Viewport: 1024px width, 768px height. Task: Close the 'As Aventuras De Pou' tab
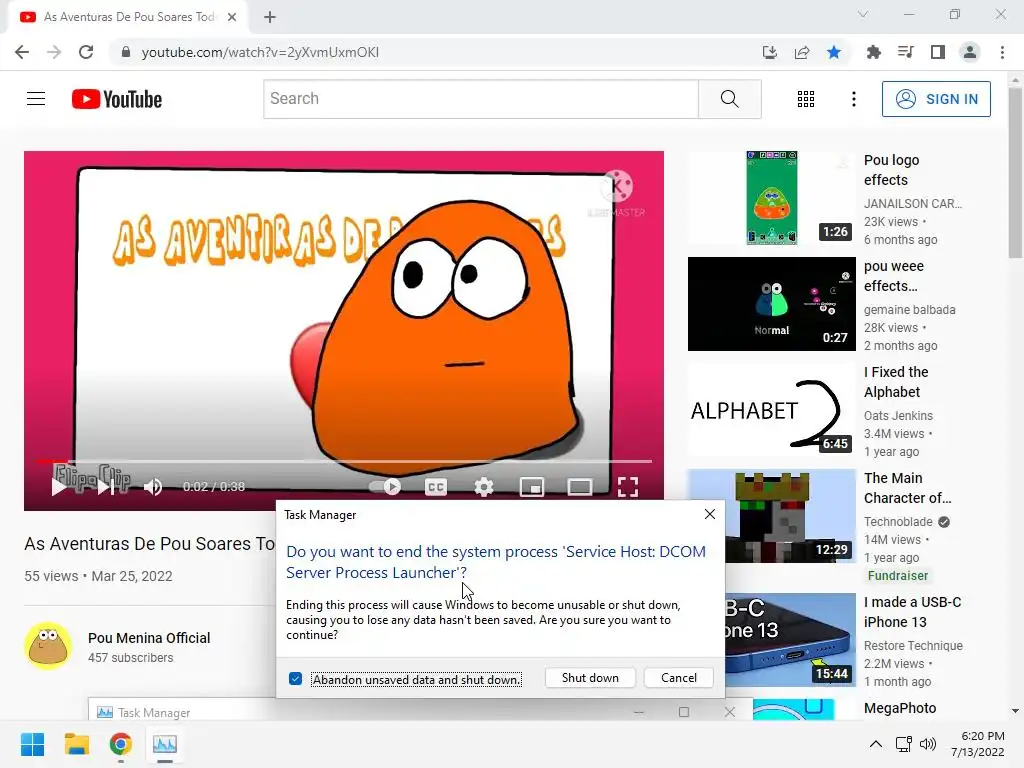pos(232,17)
